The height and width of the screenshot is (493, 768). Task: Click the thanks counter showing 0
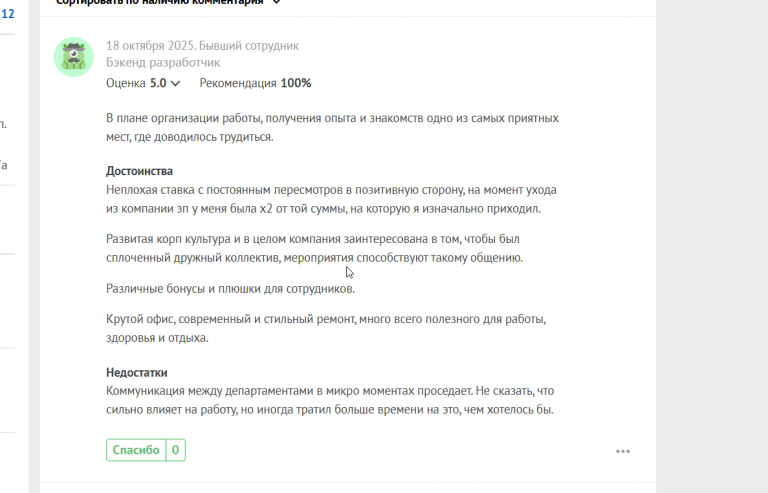click(176, 450)
